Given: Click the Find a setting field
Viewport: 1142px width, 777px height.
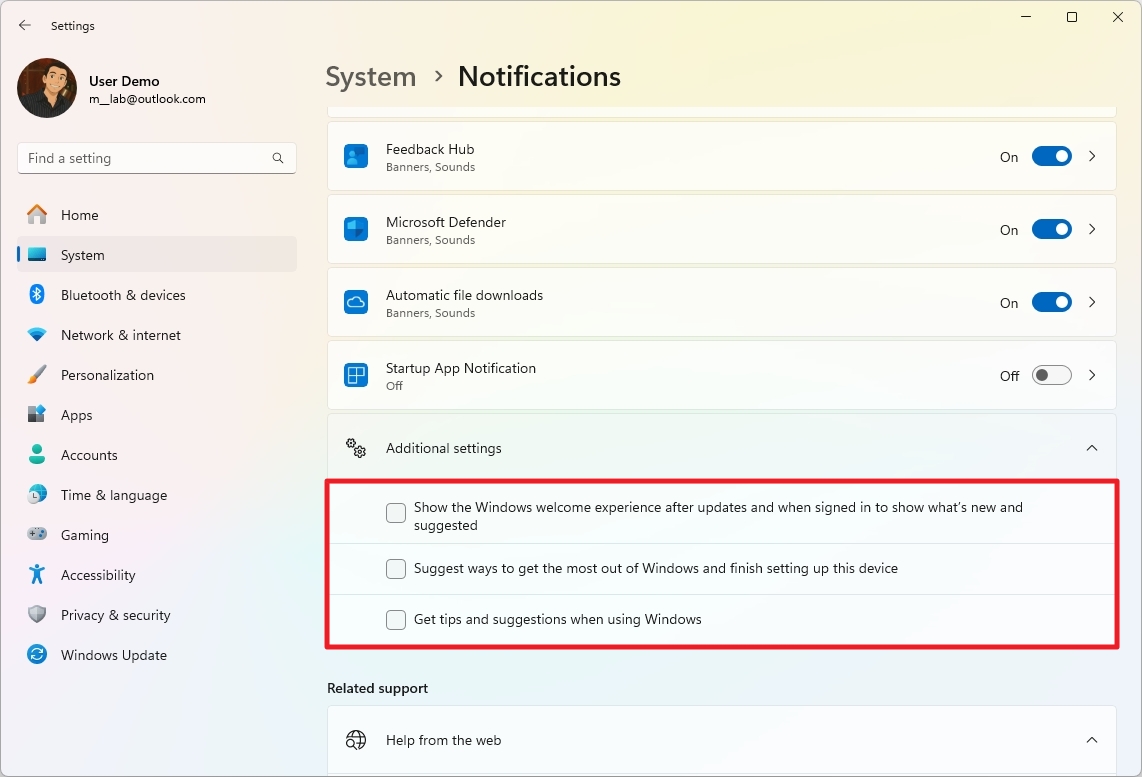Looking at the screenshot, I should point(145,158).
